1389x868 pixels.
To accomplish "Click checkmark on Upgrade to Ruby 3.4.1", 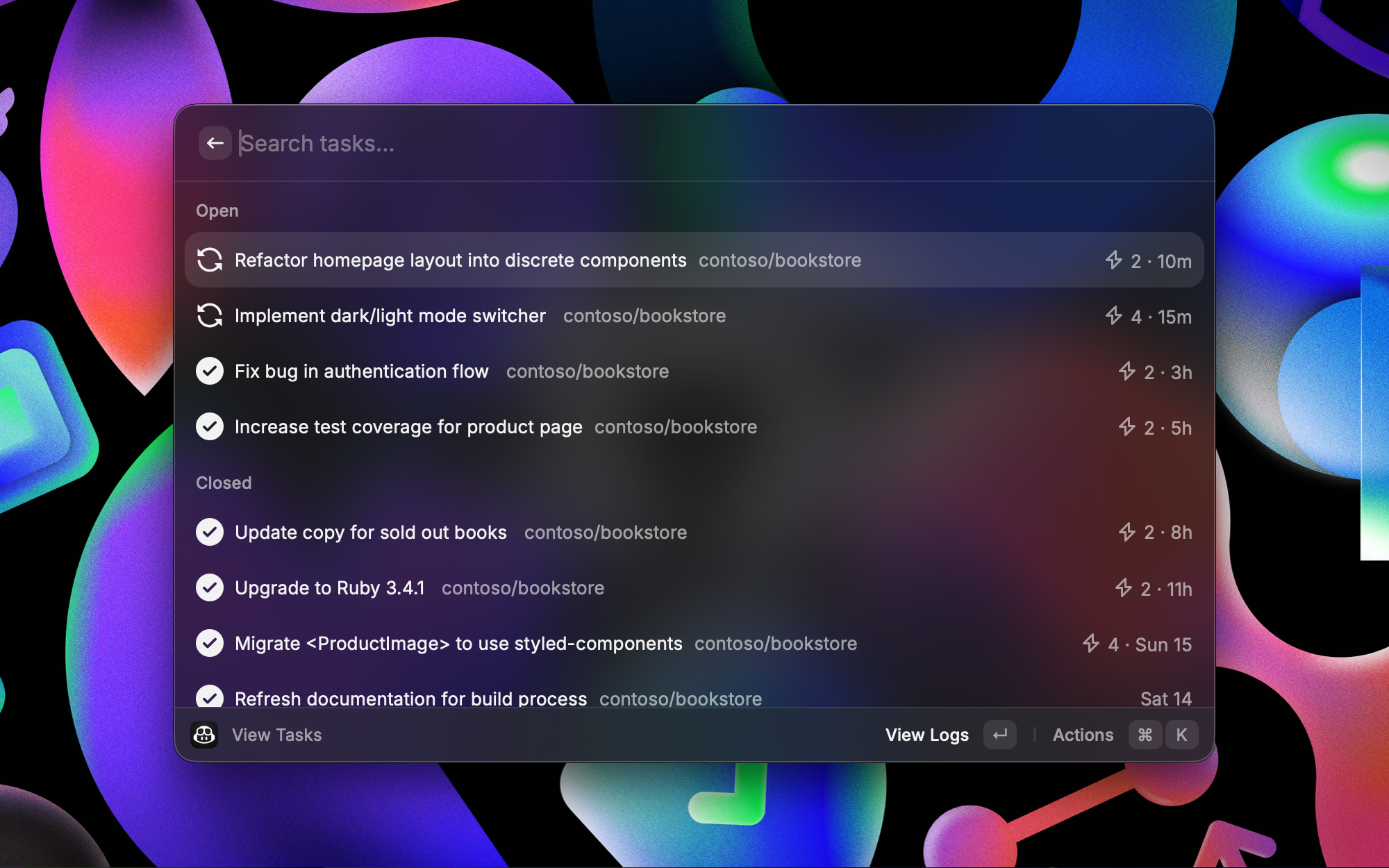I will point(209,587).
